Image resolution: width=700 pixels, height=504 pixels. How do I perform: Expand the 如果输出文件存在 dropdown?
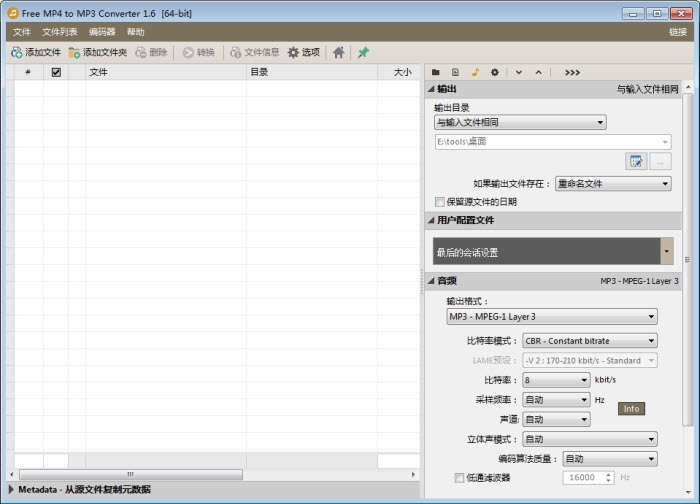[612, 184]
